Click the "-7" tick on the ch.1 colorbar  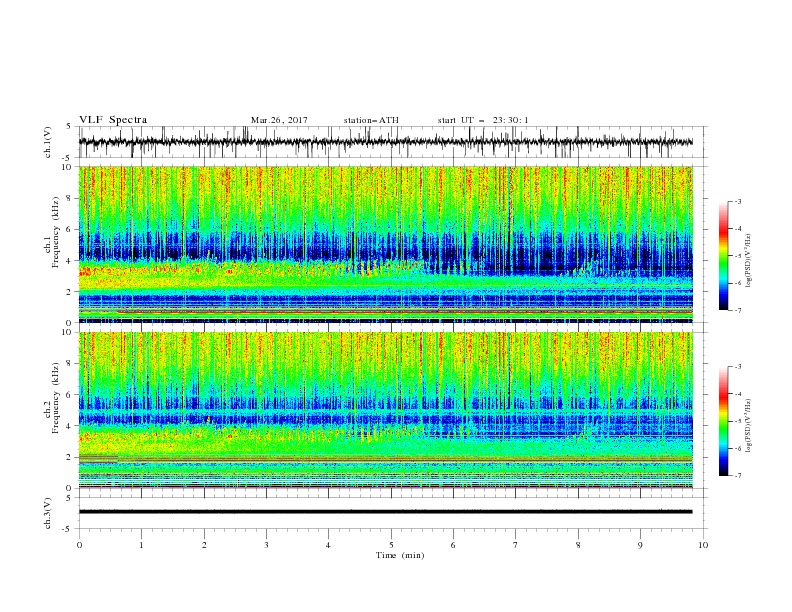[x=738, y=310]
